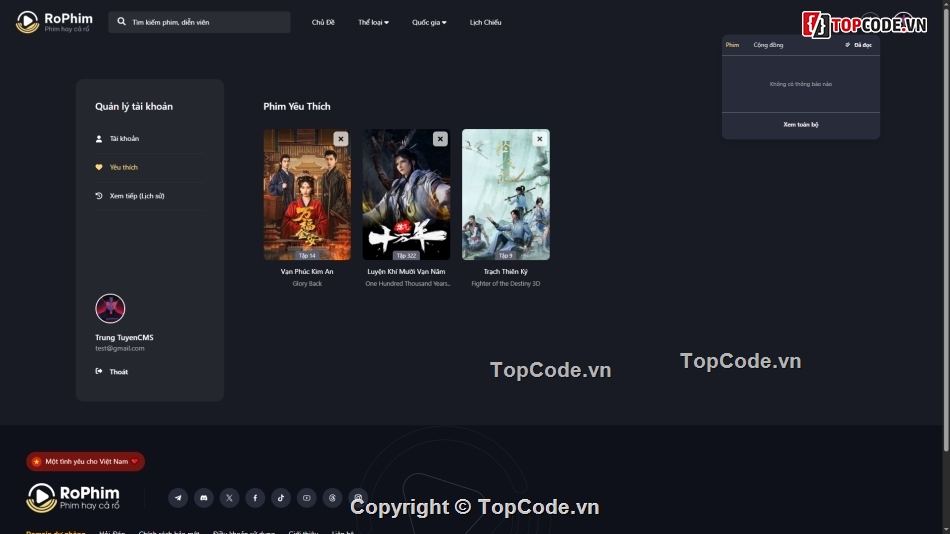Open the TikTok link in the footer
The width and height of the screenshot is (950, 534).
coord(281,498)
